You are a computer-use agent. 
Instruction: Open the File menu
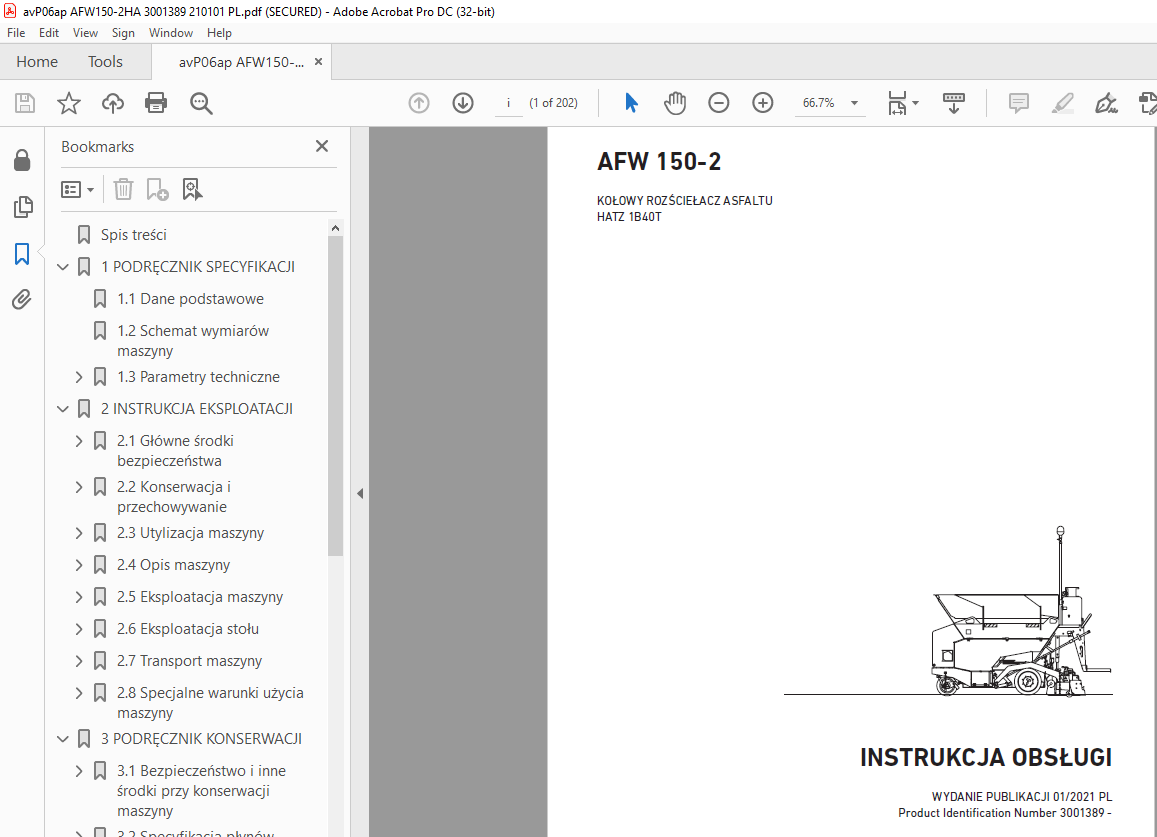(x=15, y=32)
